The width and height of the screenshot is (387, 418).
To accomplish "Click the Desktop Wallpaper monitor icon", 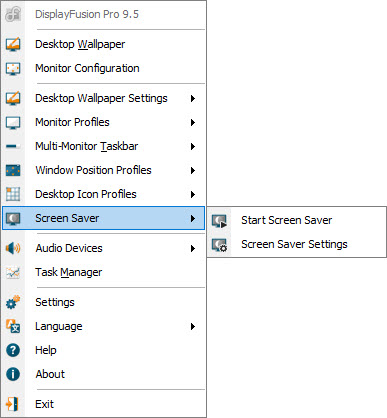I will tap(13, 44).
